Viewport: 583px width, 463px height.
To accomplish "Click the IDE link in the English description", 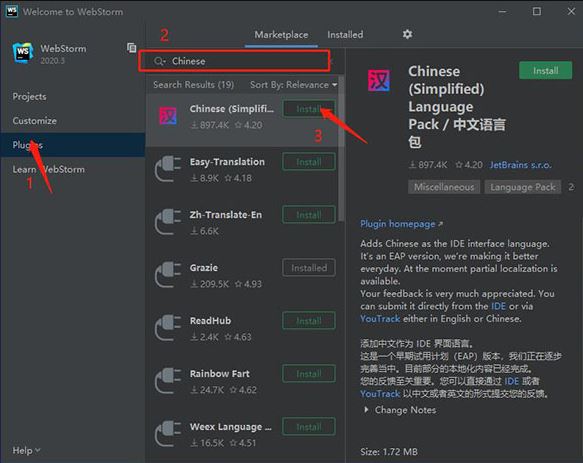I will pos(498,306).
